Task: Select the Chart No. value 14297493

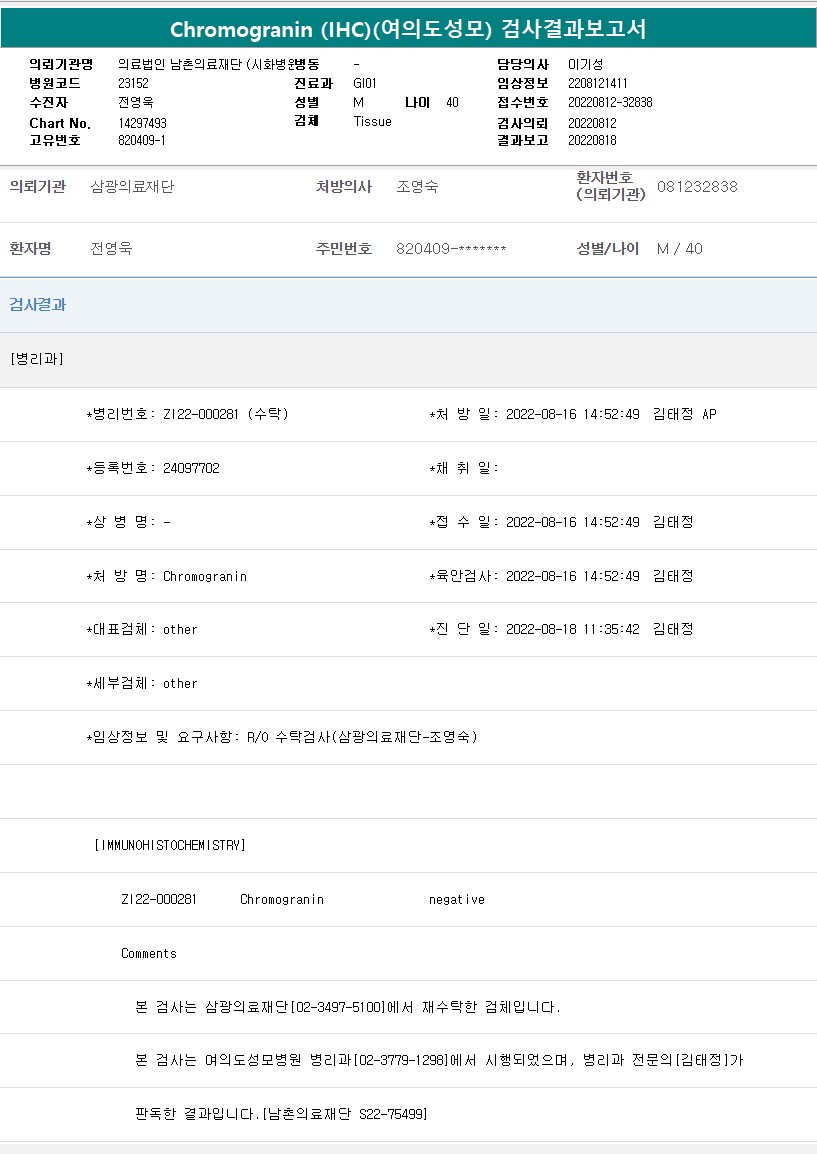Action: (x=142, y=123)
